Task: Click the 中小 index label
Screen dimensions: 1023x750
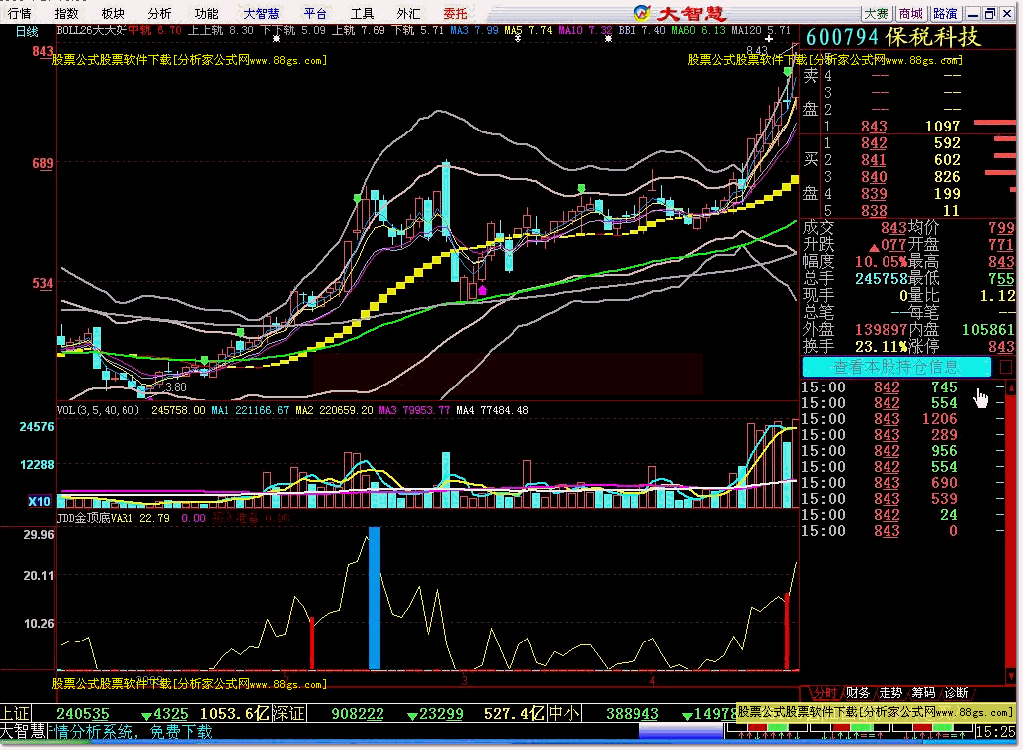Action: (x=564, y=713)
